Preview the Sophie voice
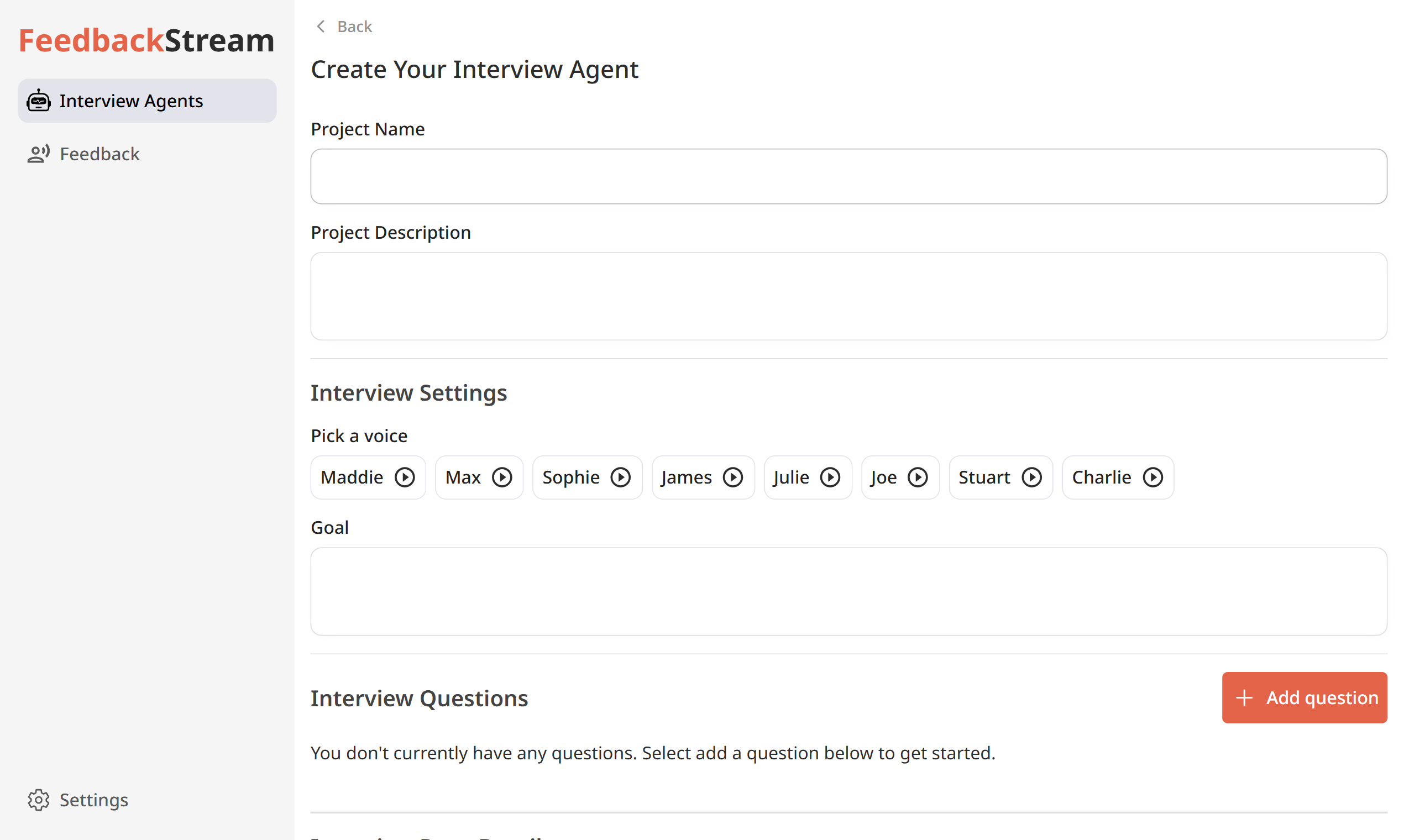Viewport: 1404px width, 840px height. [621, 477]
